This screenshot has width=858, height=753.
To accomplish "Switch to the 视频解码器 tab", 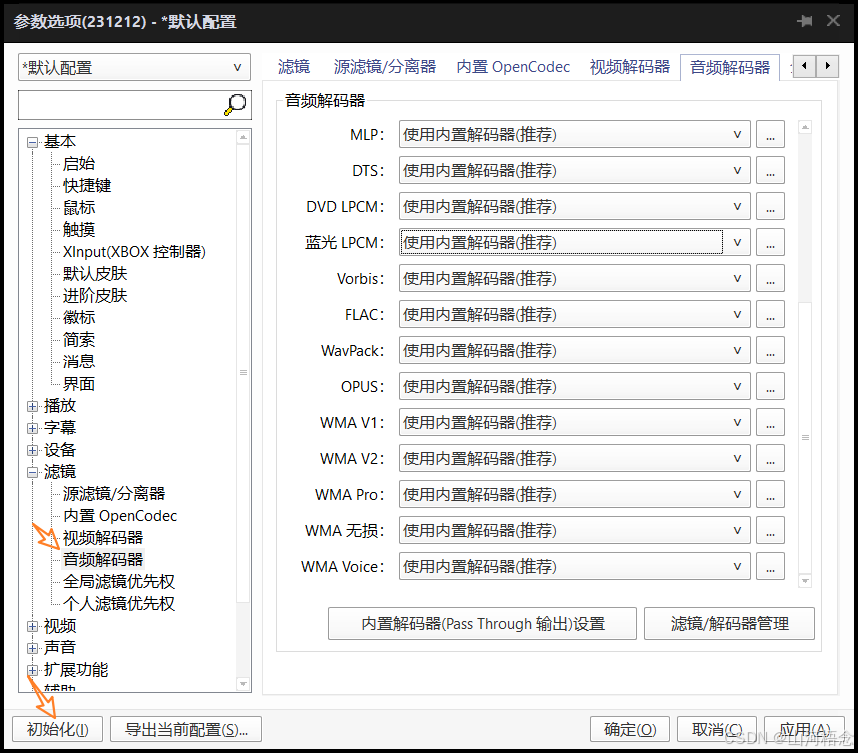I will point(630,67).
